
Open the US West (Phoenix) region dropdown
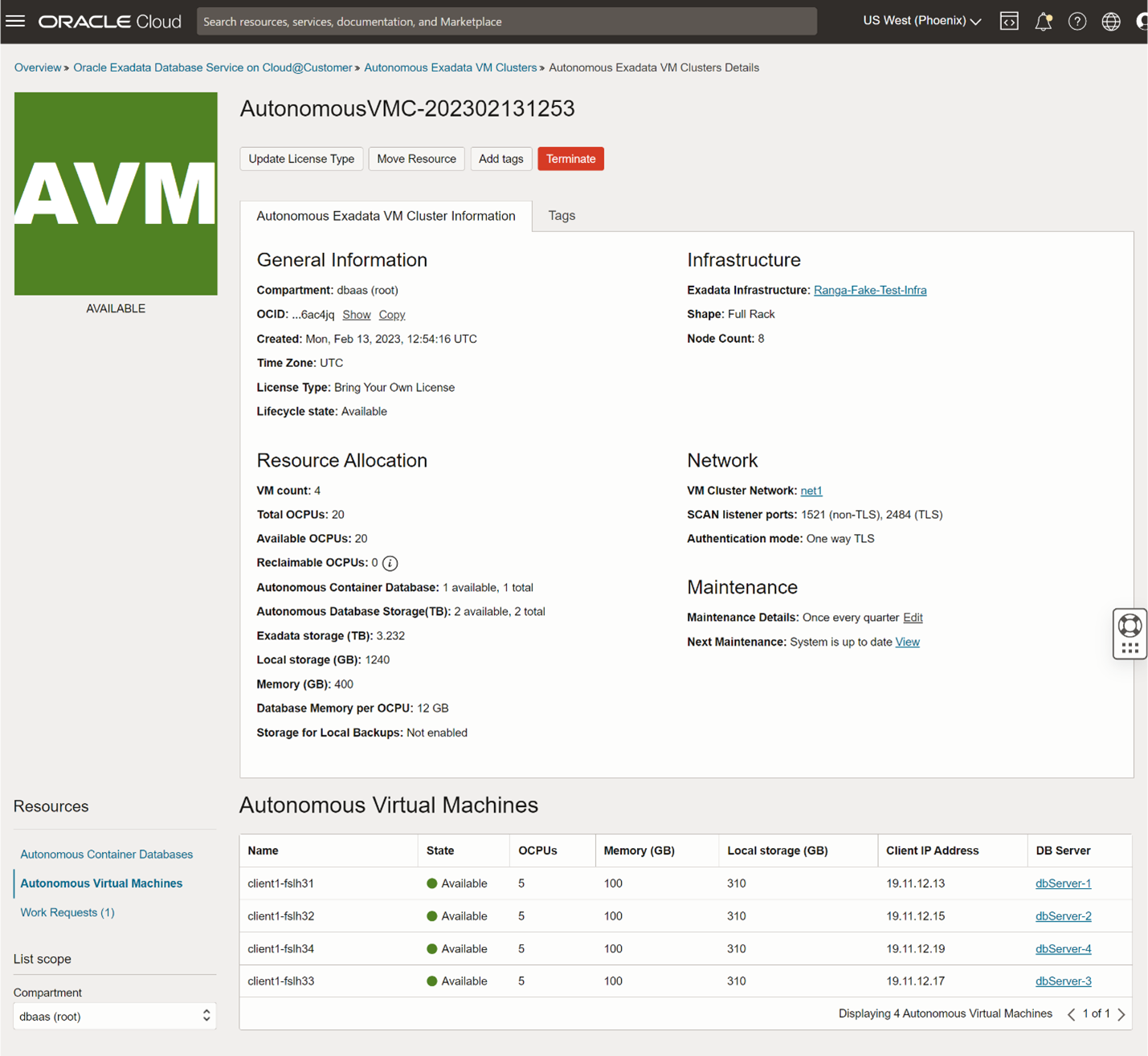coord(921,21)
